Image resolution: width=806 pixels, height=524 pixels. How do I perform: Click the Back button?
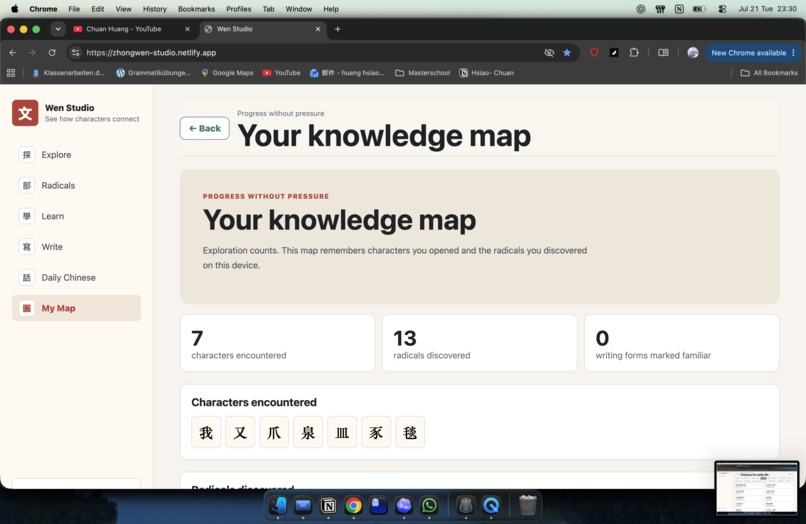205,129
